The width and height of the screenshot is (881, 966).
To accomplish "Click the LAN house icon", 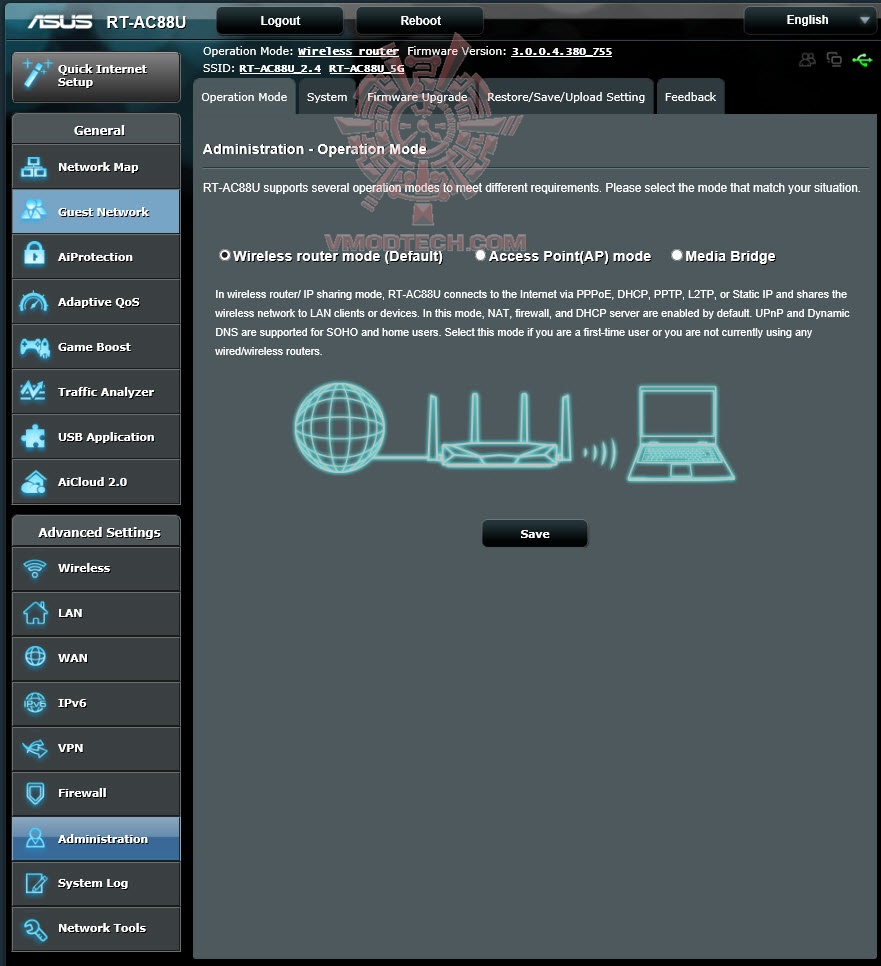I will click(35, 613).
